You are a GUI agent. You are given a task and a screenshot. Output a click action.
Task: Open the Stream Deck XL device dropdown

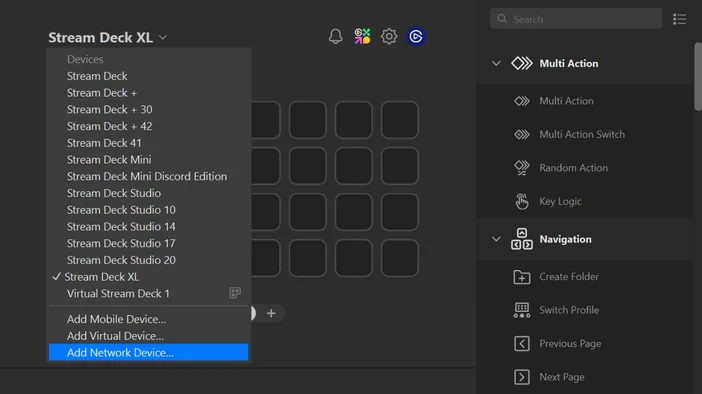(107, 37)
